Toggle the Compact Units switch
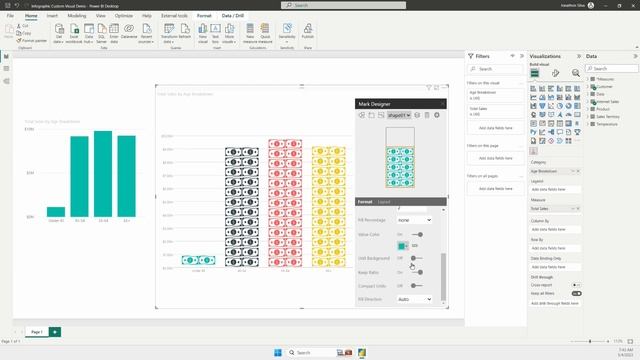Viewport: 640px width, 360px height. coord(417,286)
